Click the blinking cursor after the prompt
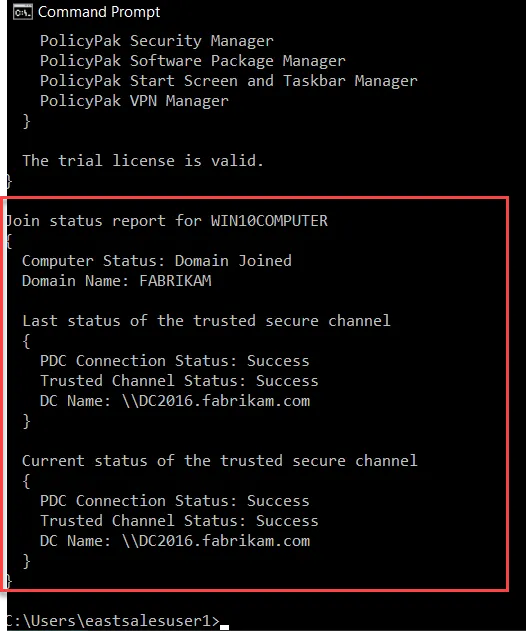This screenshot has height=631, width=526. pos(225,627)
